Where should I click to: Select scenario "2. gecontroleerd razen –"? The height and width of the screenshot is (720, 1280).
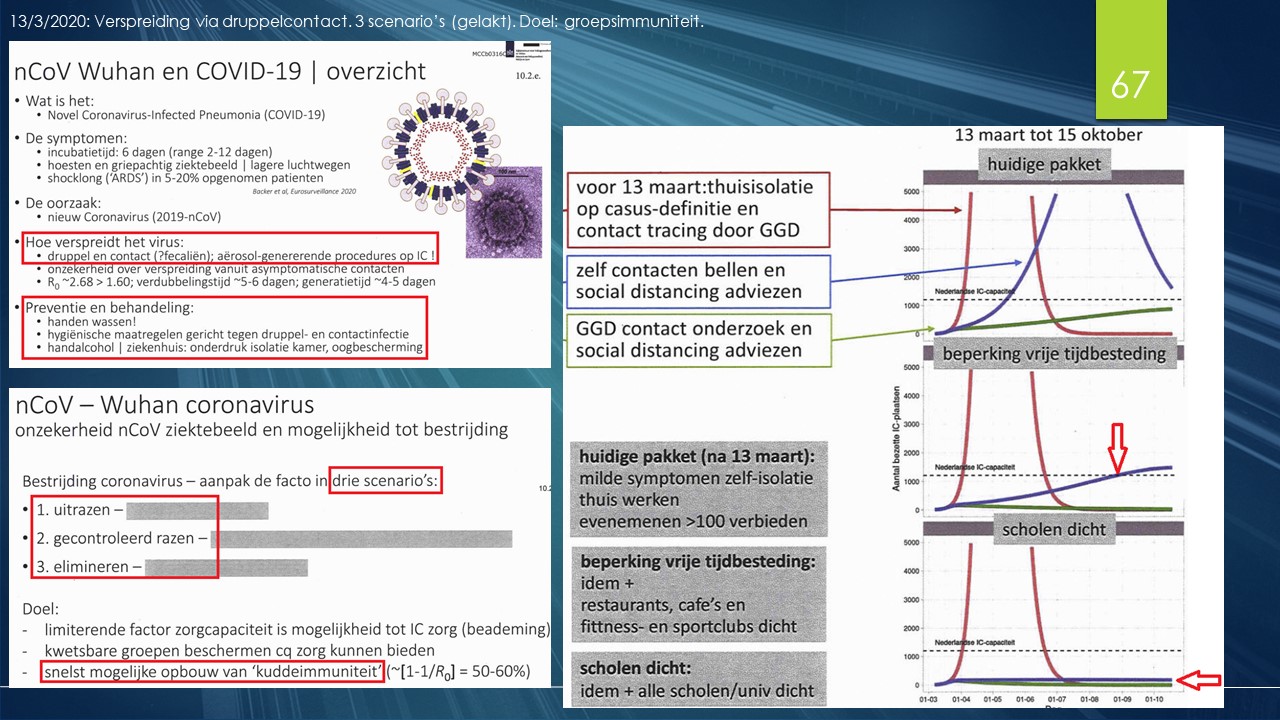click(122, 538)
